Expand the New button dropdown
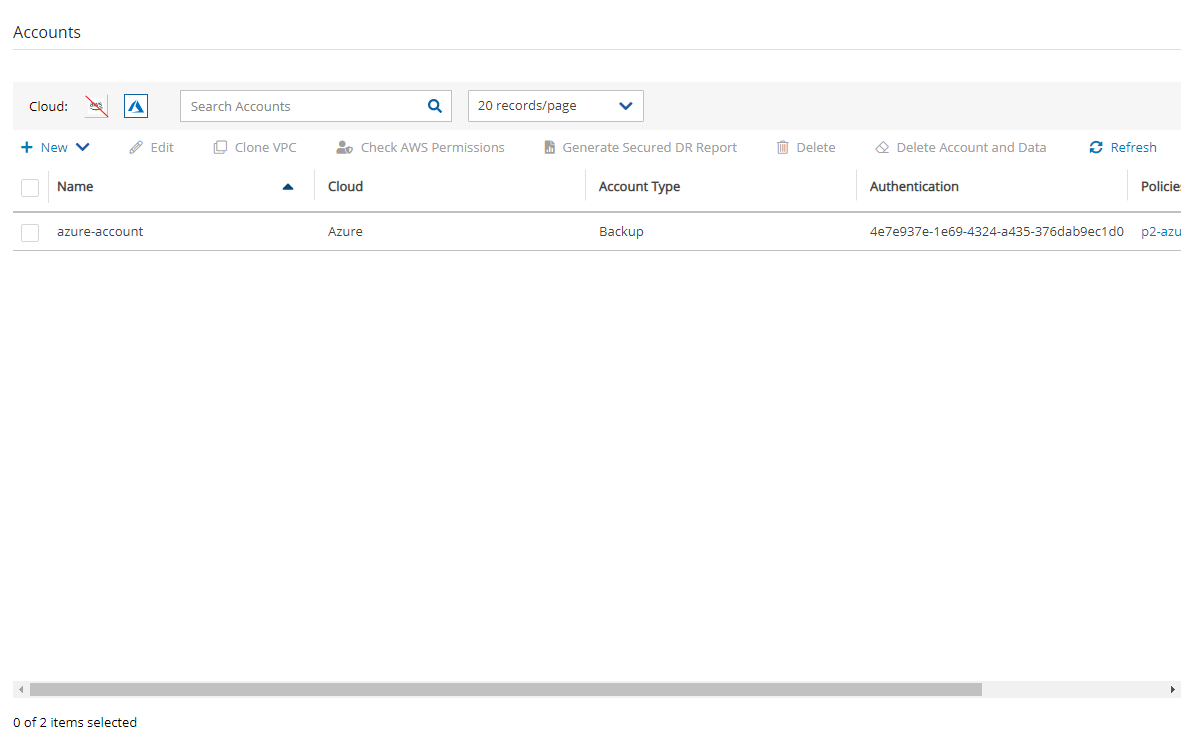The height and width of the screenshot is (737, 1197). click(82, 148)
